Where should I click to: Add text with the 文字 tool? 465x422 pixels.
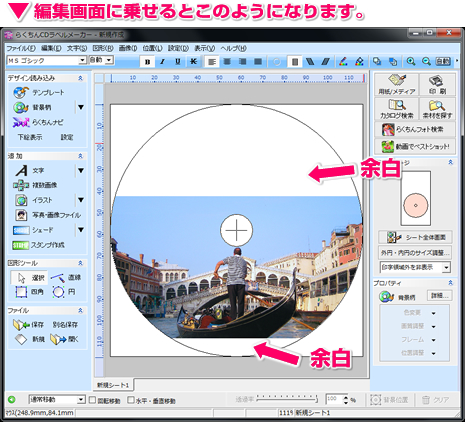coord(30,171)
